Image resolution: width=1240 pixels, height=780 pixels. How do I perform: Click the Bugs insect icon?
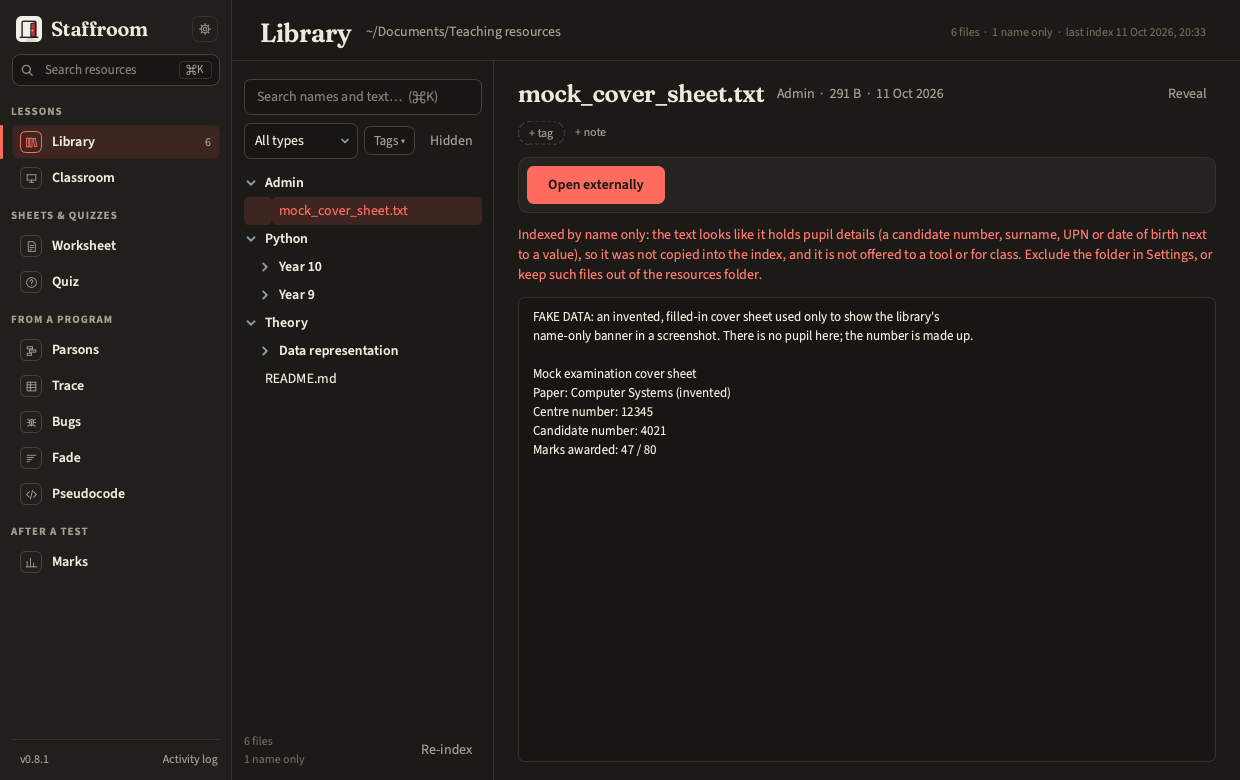coord(31,422)
